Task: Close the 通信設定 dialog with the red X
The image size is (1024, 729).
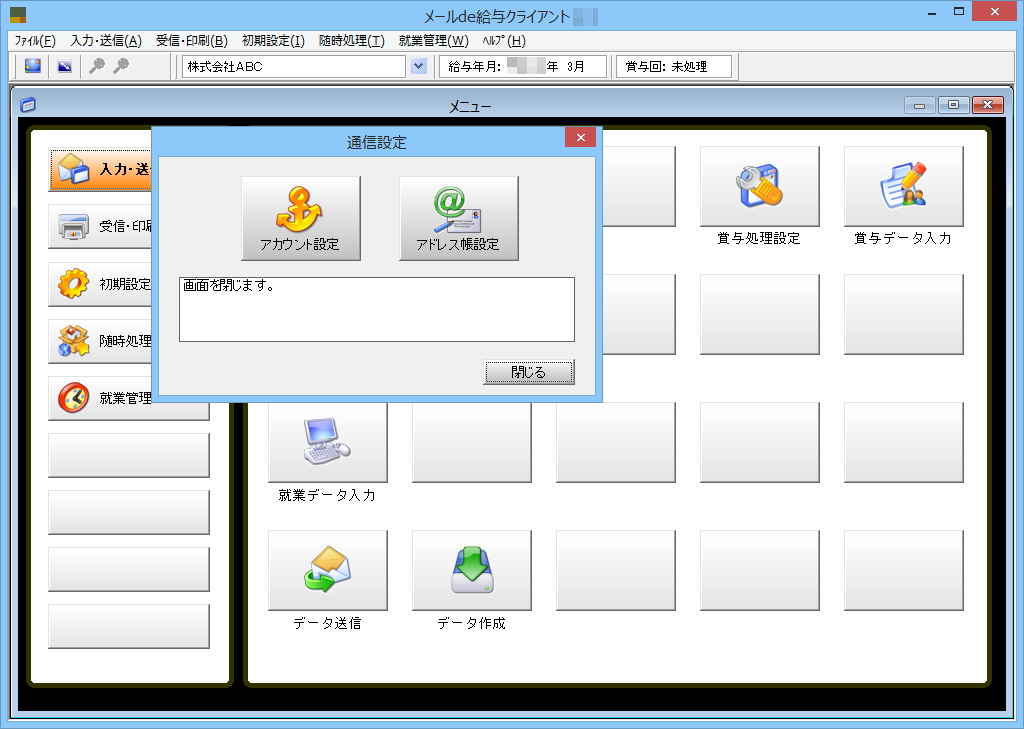Action: click(x=580, y=137)
